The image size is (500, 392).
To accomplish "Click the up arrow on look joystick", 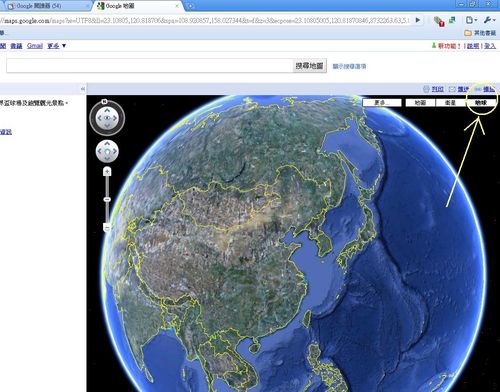I will (x=107, y=110).
